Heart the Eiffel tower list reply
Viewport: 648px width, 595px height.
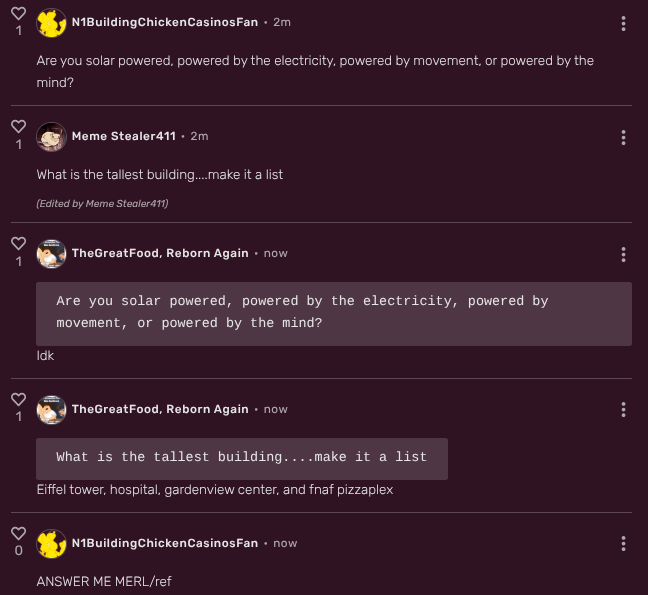[x=18, y=399]
